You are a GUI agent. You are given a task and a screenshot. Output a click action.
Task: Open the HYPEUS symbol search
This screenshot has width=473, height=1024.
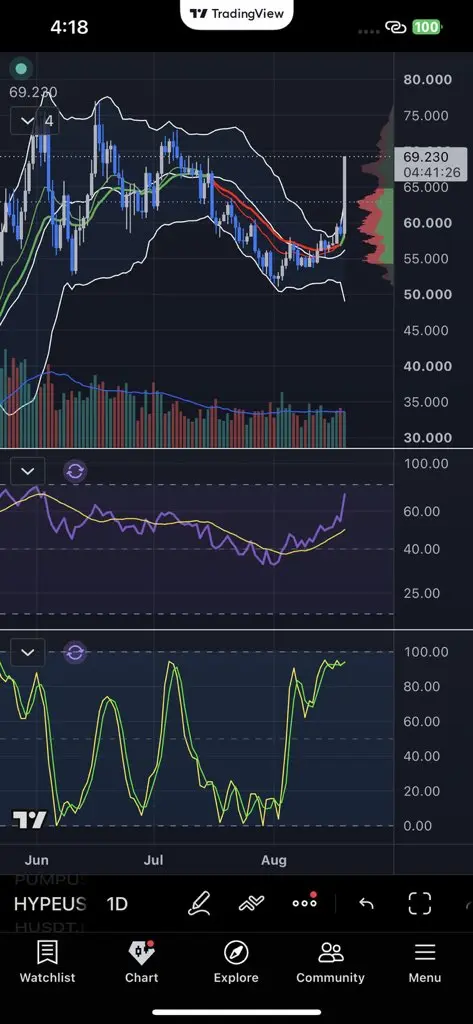(x=50, y=904)
